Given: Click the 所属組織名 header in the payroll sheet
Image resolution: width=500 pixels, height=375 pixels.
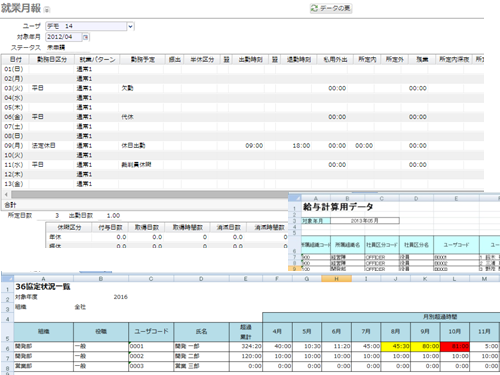Looking at the screenshot, I should (347, 245).
